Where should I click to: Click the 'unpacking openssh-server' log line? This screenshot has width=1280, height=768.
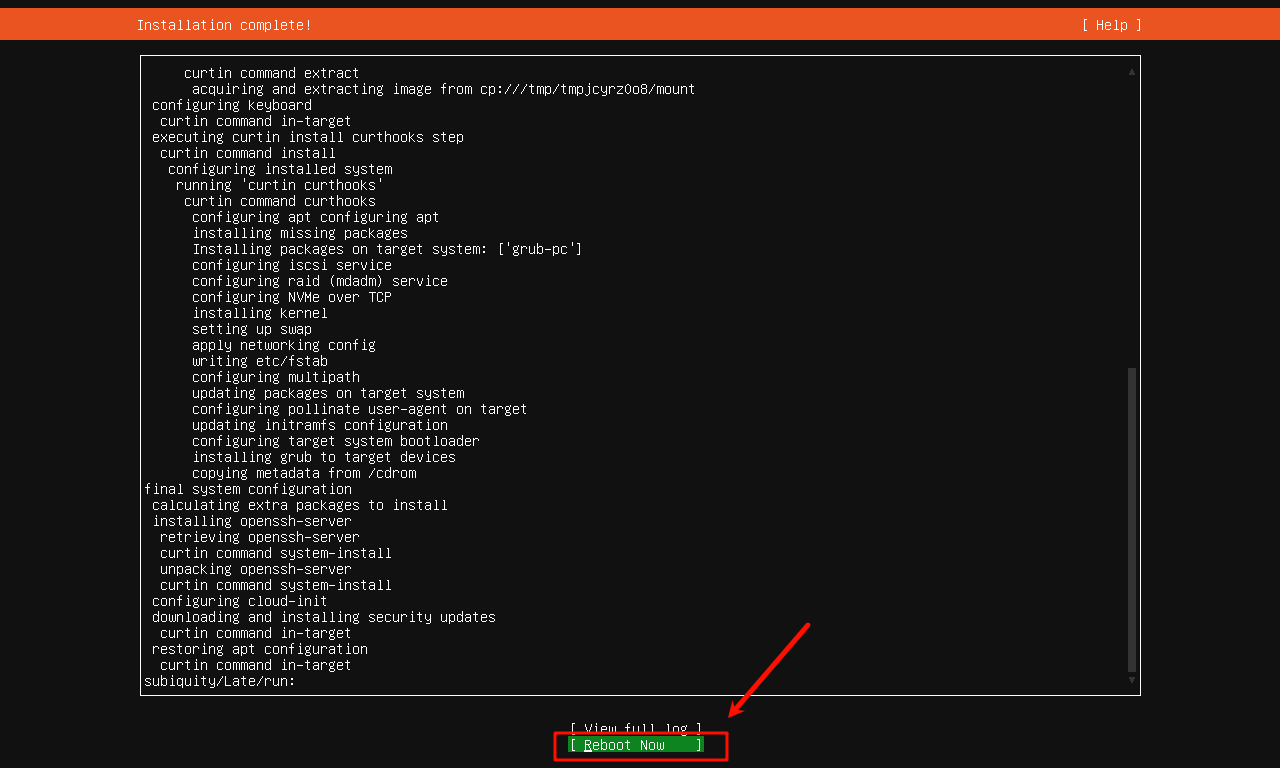[256, 569]
